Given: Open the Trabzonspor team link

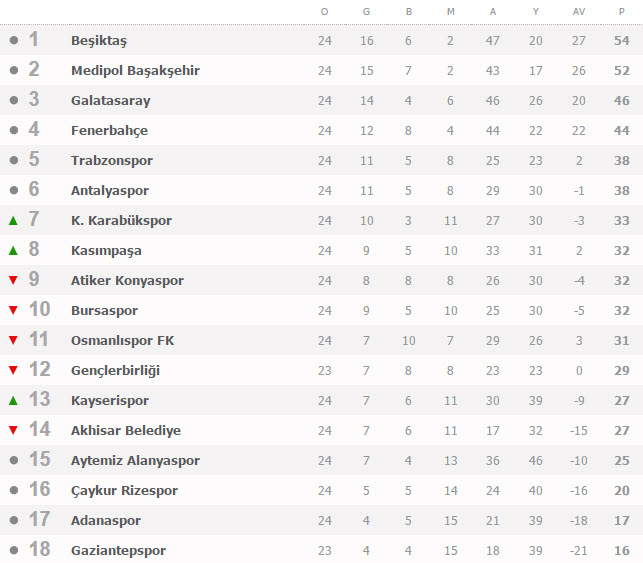Looking at the screenshot, I should [x=112, y=160].
